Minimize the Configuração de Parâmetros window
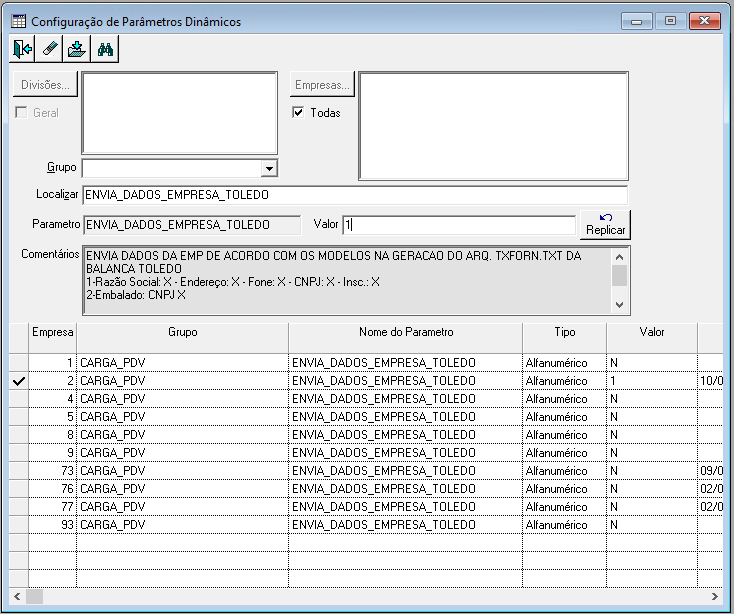734x614 pixels. point(636,21)
